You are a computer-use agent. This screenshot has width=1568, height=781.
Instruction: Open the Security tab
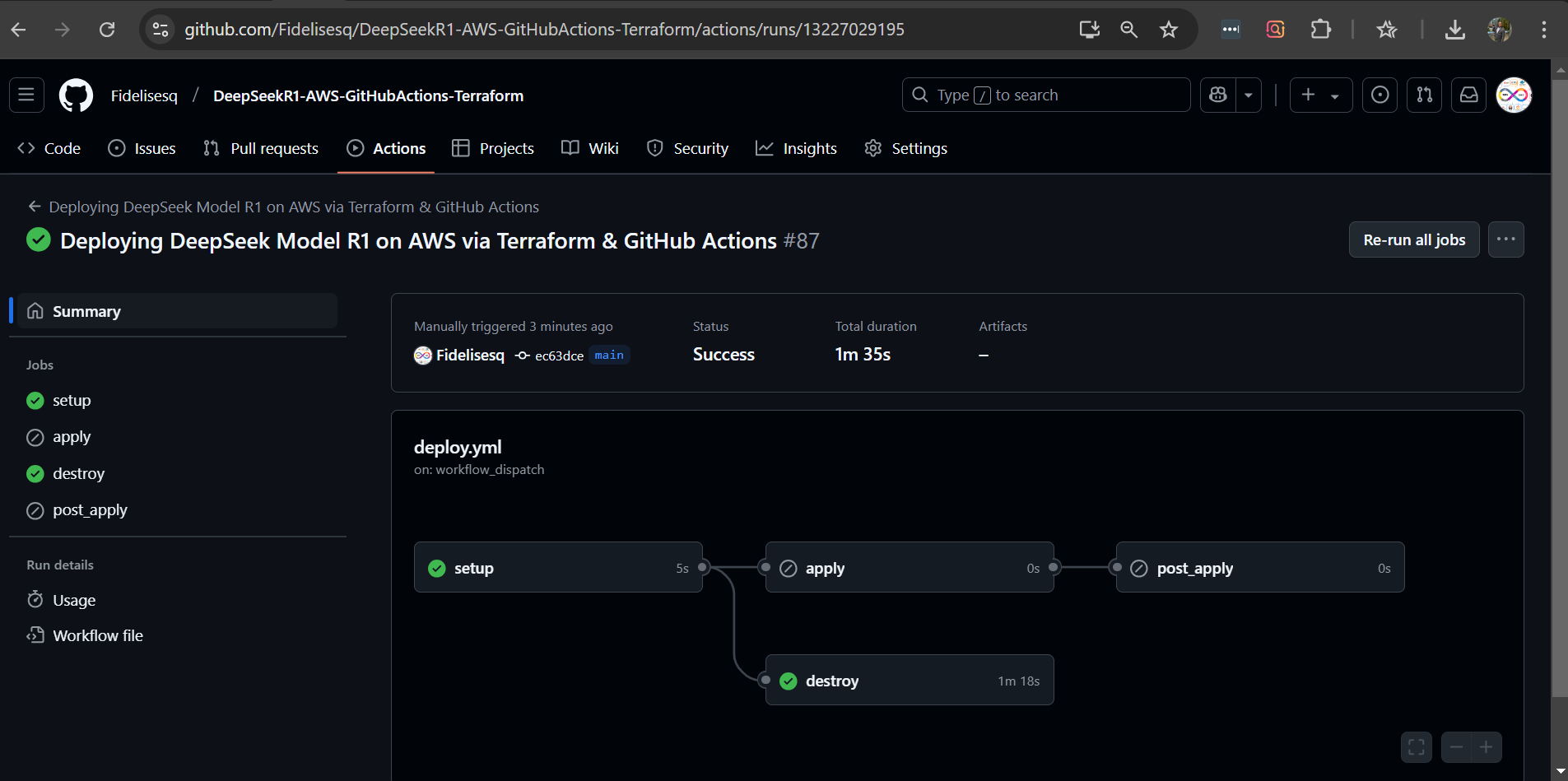[688, 148]
